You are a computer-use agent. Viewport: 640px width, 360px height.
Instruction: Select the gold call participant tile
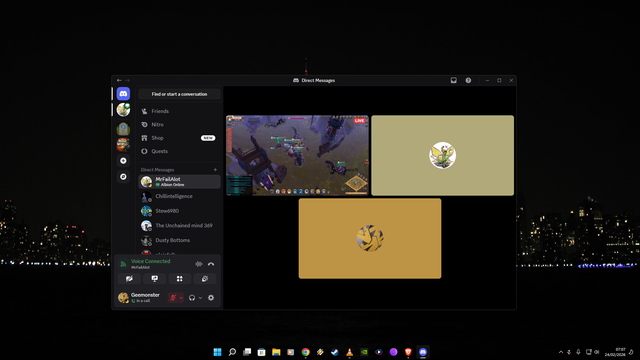(370, 239)
